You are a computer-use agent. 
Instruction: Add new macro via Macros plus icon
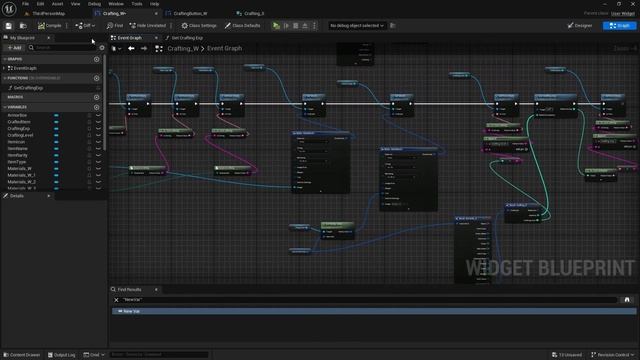tap(97, 97)
